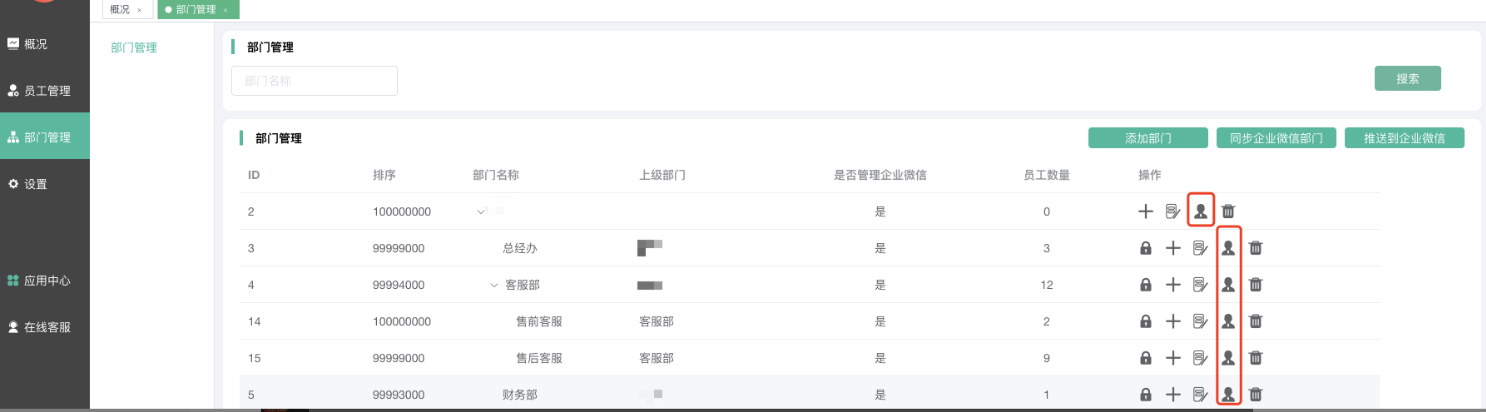The width and height of the screenshot is (1486, 412).
Task: Click the 添加部门 button
Action: tap(1148, 138)
